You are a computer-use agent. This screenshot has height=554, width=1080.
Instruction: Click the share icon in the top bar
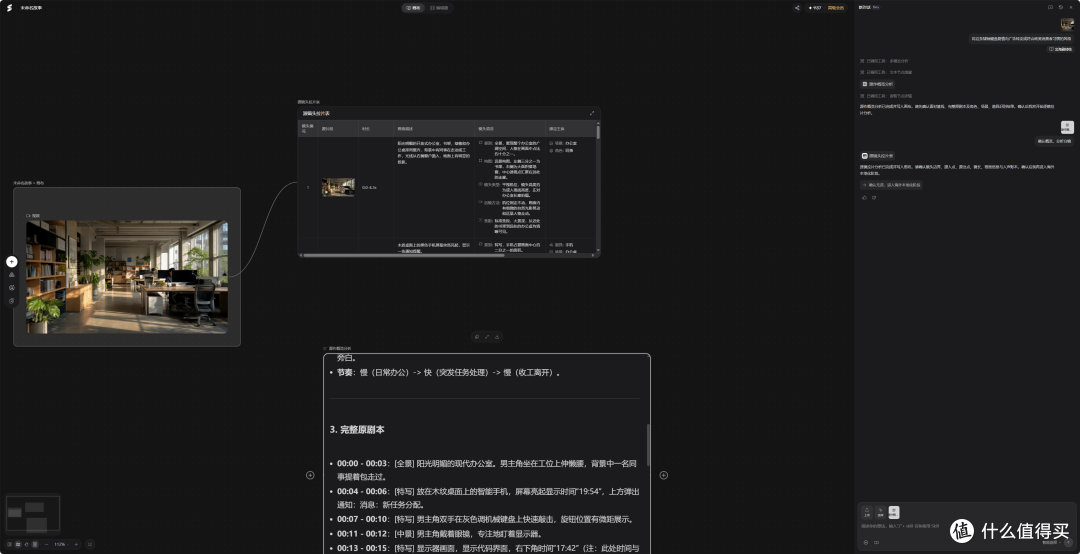tap(797, 8)
